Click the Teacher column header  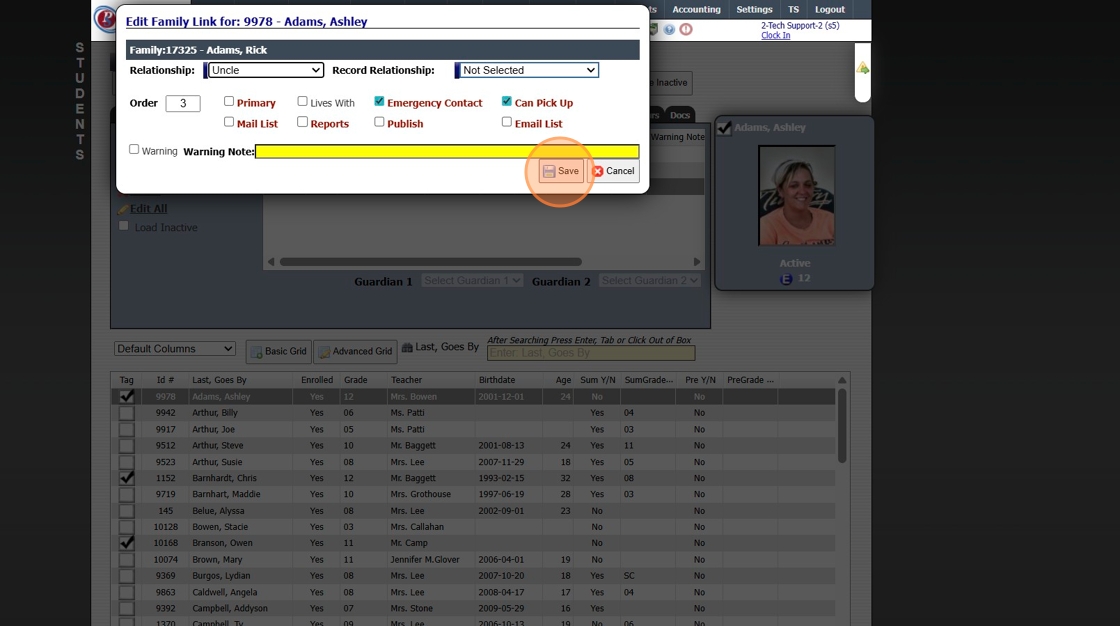[x=406, y=380]
